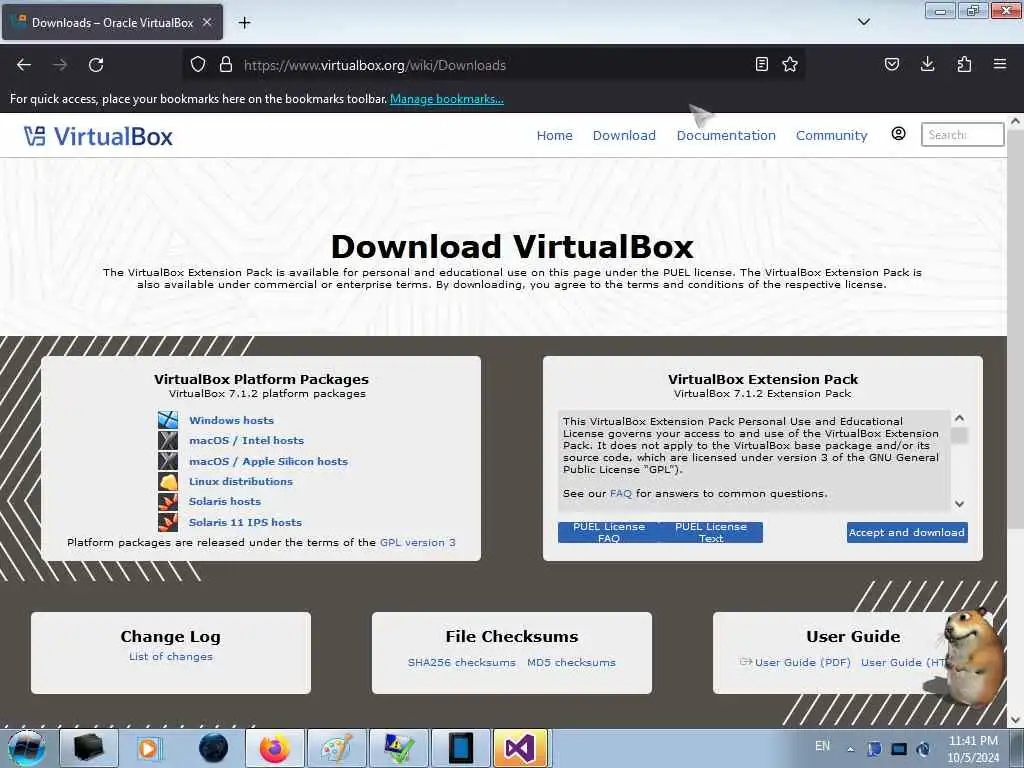Open the Solaris 11 IPS hosts link
The width and height of the screenshot is (1024, 768).
point(246,522)
